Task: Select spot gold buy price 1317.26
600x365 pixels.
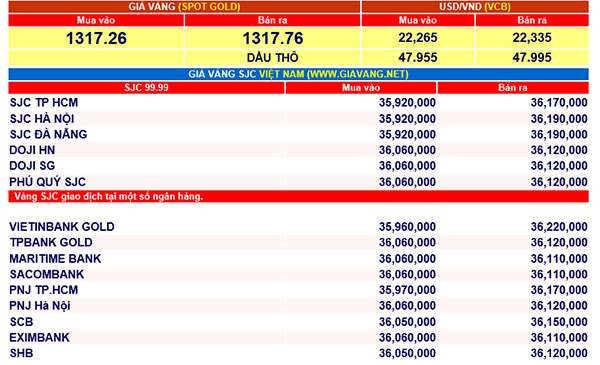Action: pos(96,38)
